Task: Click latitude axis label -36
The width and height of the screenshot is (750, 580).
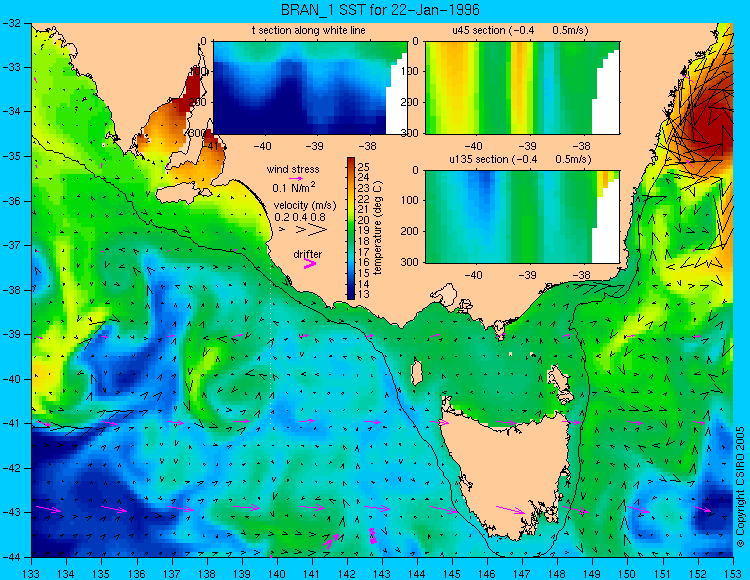Action: click(x=11, y=201)
